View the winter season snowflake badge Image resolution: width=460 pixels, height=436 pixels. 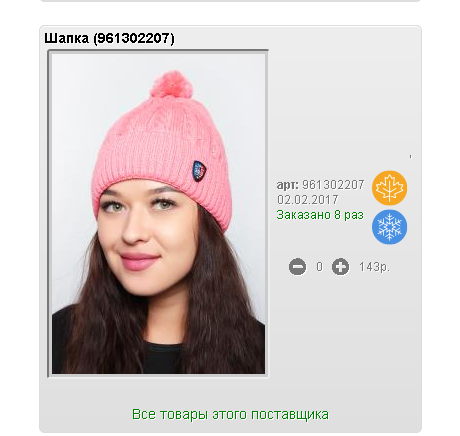389,227
